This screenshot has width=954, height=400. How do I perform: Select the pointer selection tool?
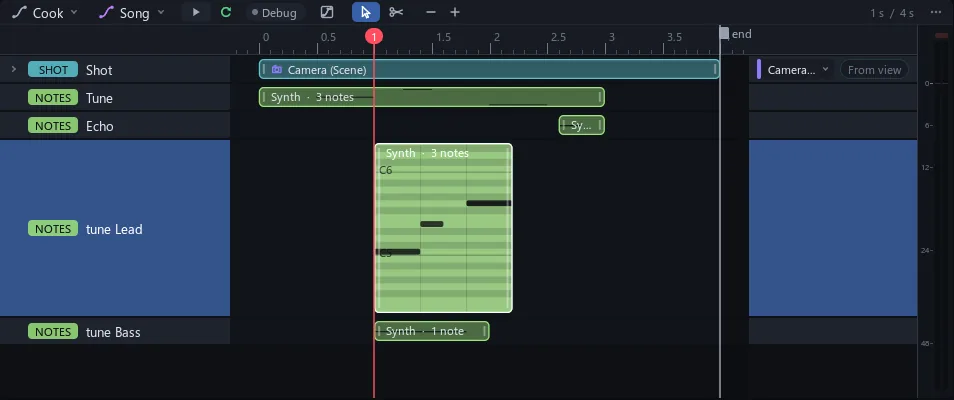click(366, 12)
